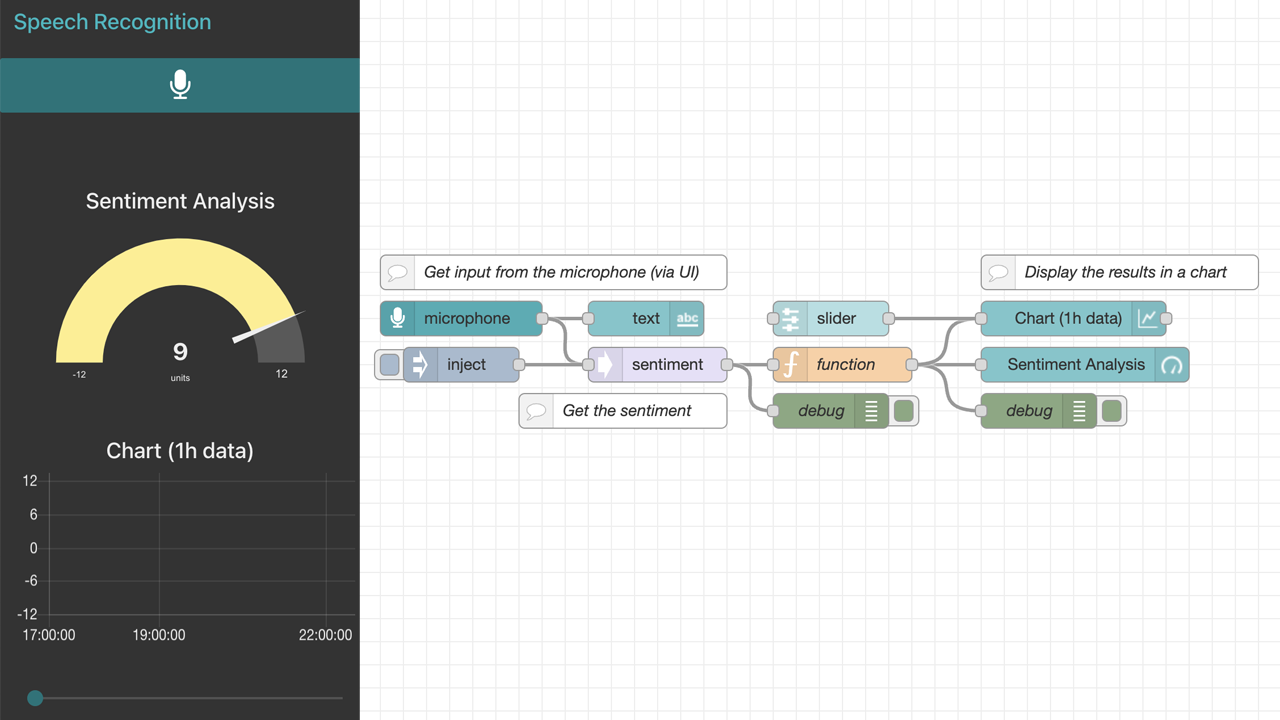
Task: Click the abc icon on text node
Action: pyautogui.click(x=687, y=318)
